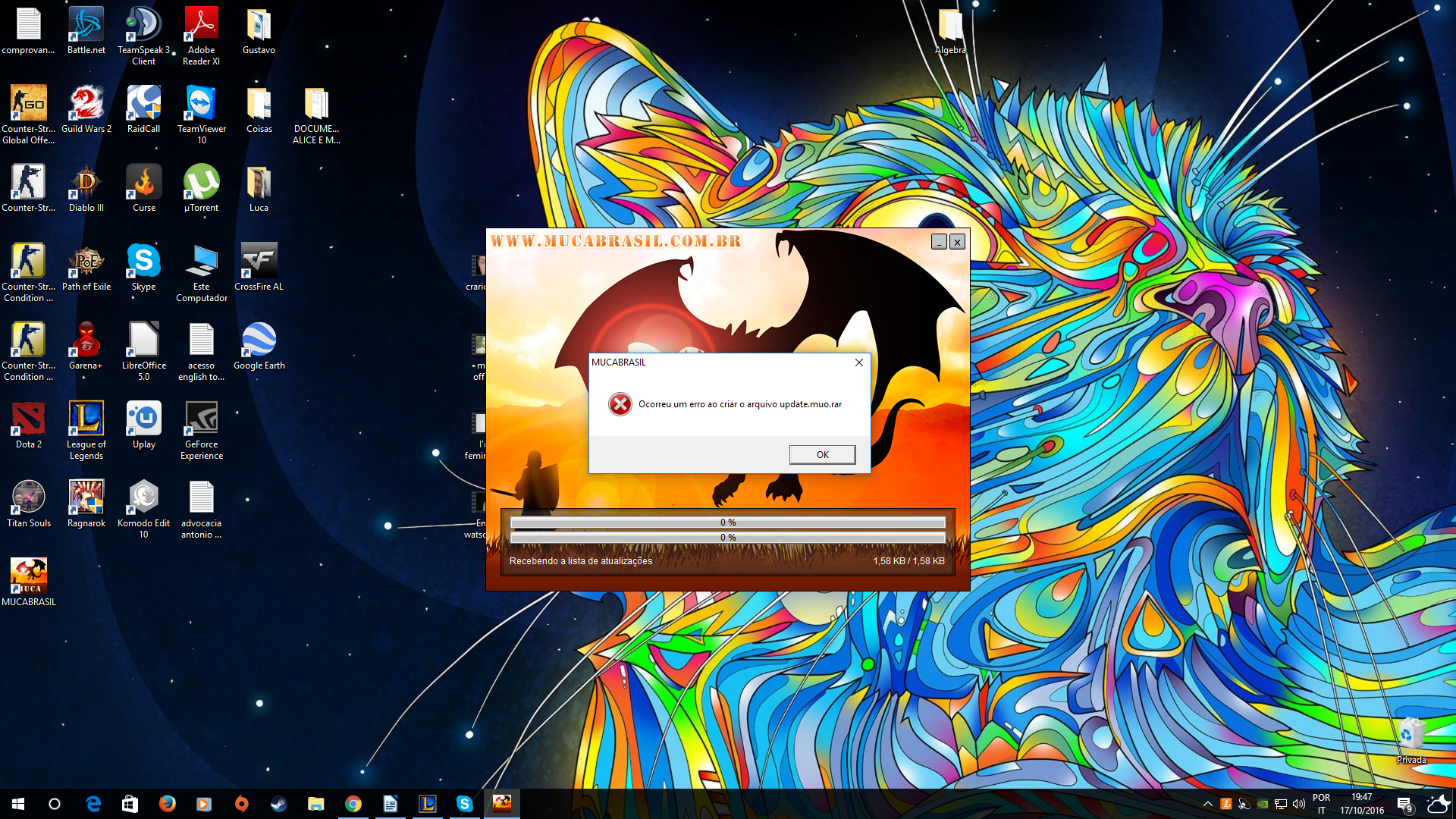1456x819 pixels.
Task: Expand the hidden system tray icons
Action: click(1207, 804)
